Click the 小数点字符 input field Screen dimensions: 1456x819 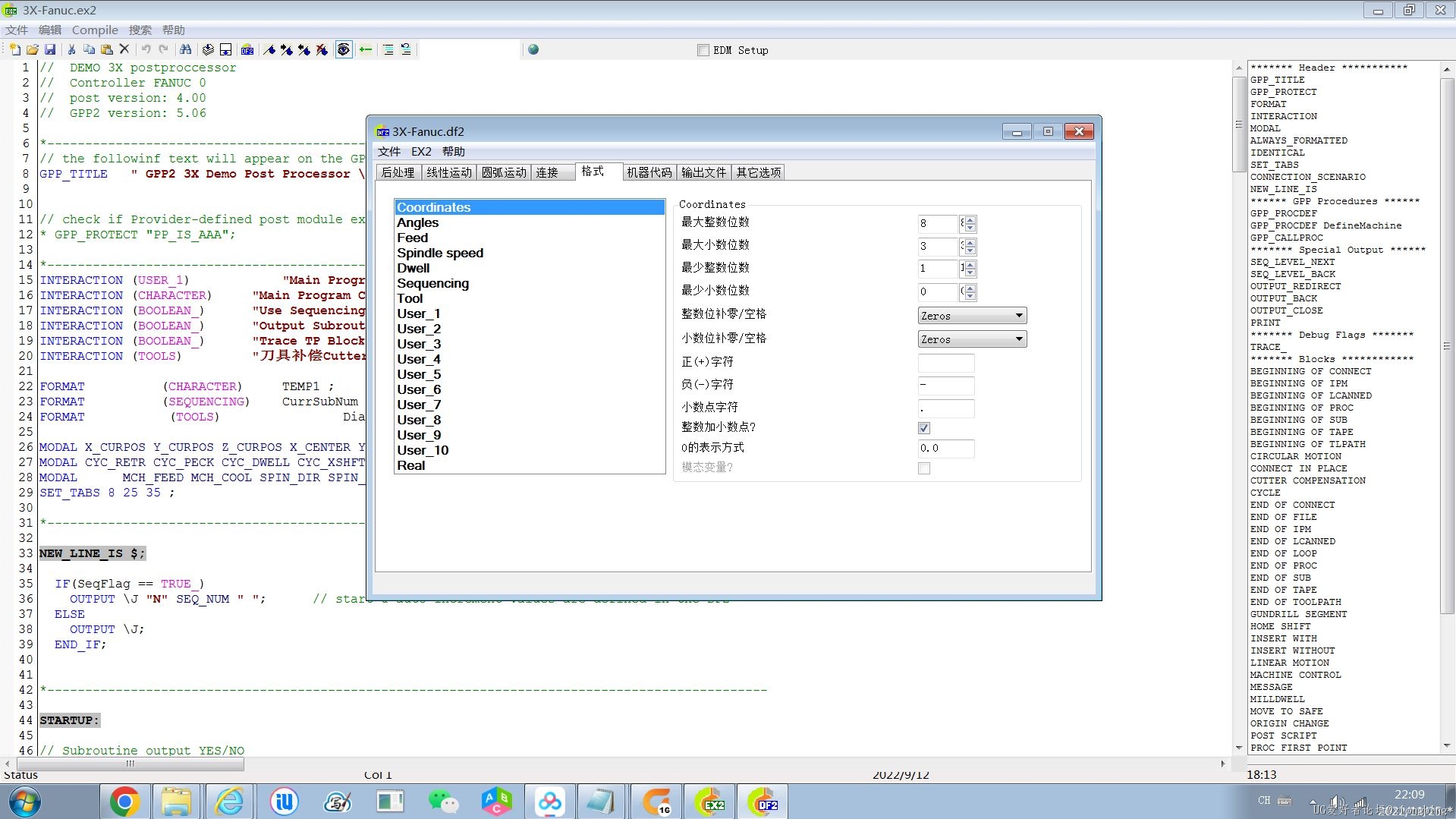(x=946, y=408)
